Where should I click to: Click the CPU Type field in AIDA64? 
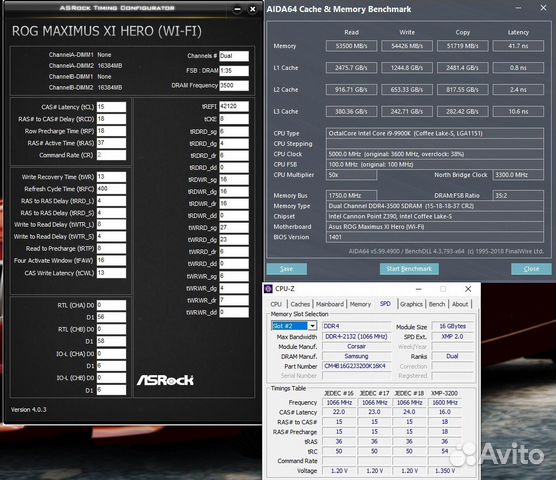[x=435, y=133]
